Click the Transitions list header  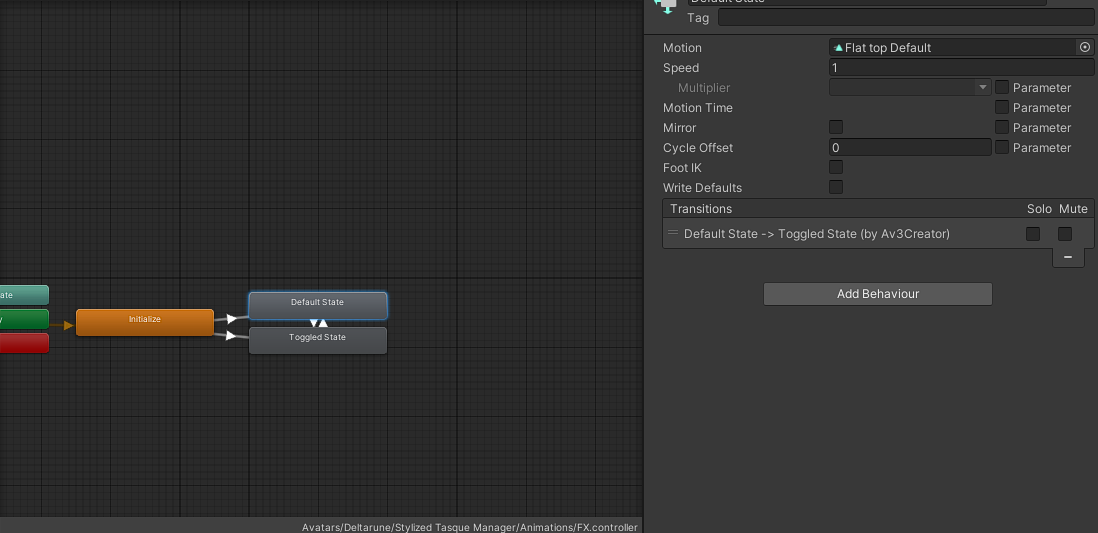tap(878, 209)
